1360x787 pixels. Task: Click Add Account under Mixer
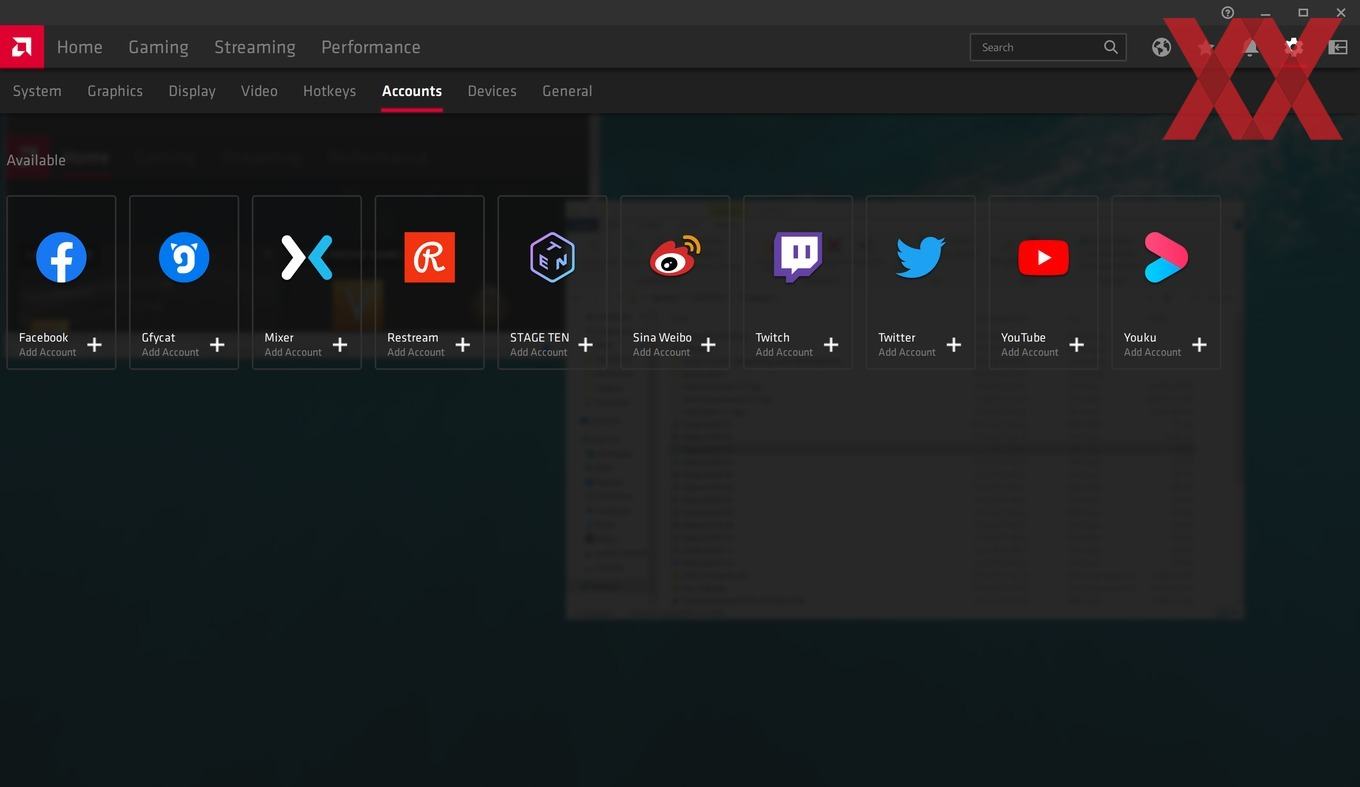(x=293, y=352)
